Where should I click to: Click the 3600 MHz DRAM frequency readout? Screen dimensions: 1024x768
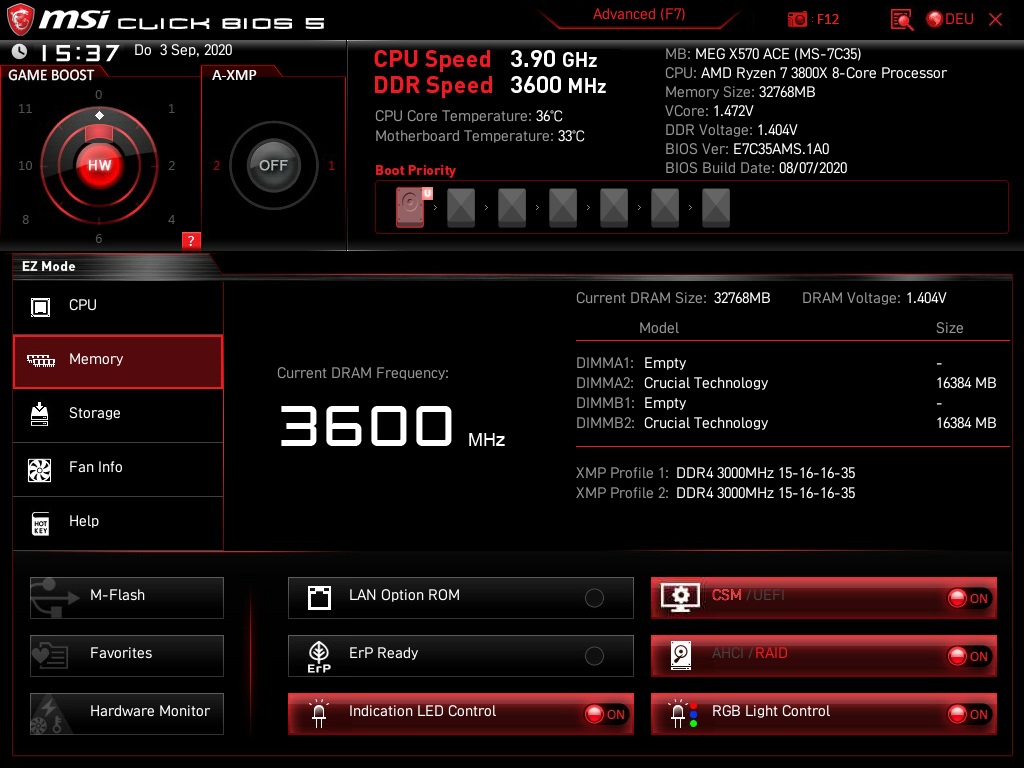click(x=392, y=426)
